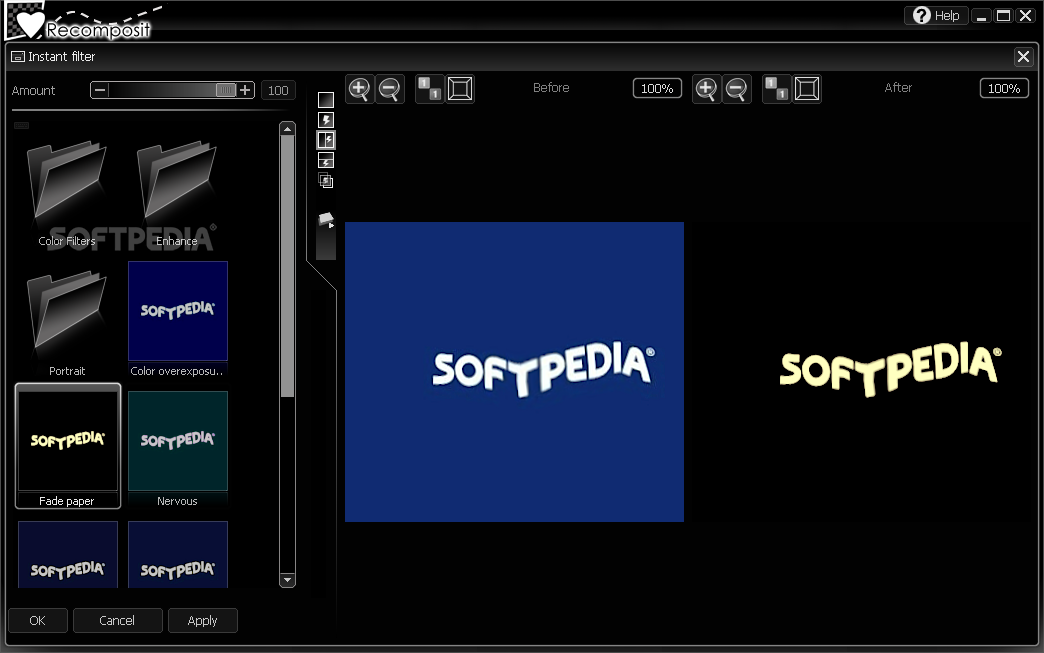Screen dimensions: 1044x653
Task: Fit the After preview to window
Action: [807, 89]
